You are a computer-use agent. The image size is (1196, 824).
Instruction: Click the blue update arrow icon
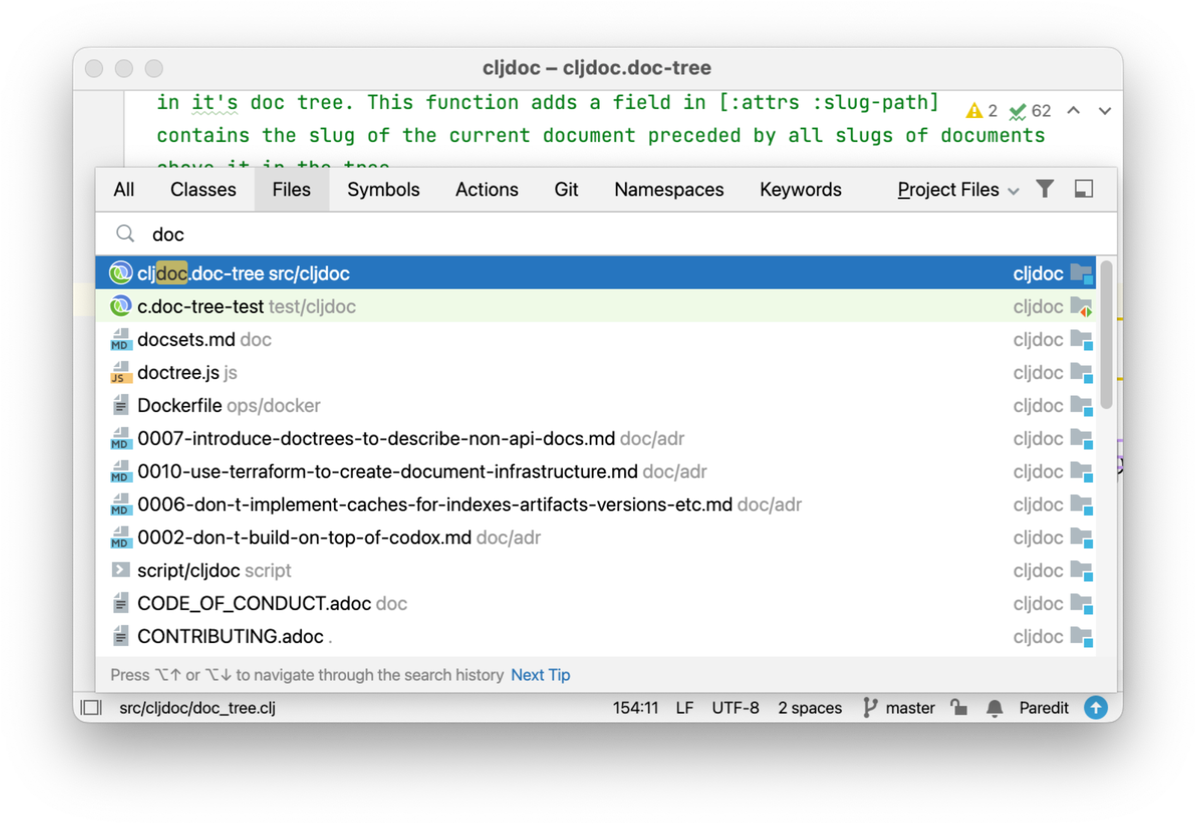[1096, 708]
